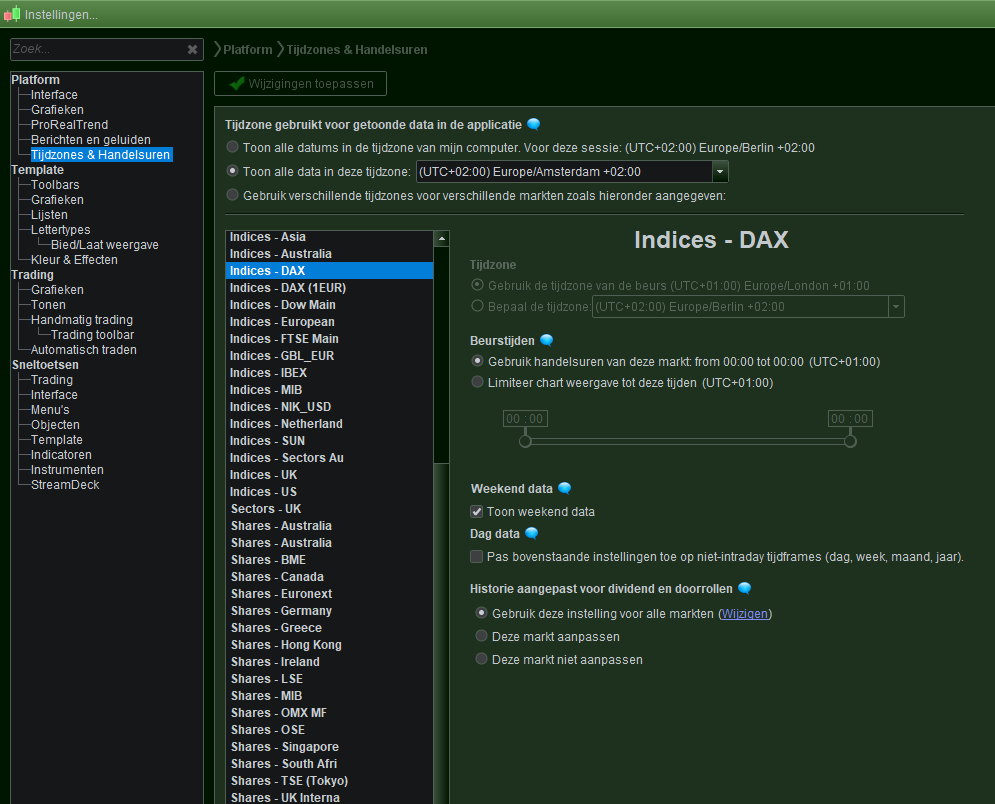Select Indices - Dow Main in market list
Viewport: 995px width, 804px height.
tap(282, 305)
